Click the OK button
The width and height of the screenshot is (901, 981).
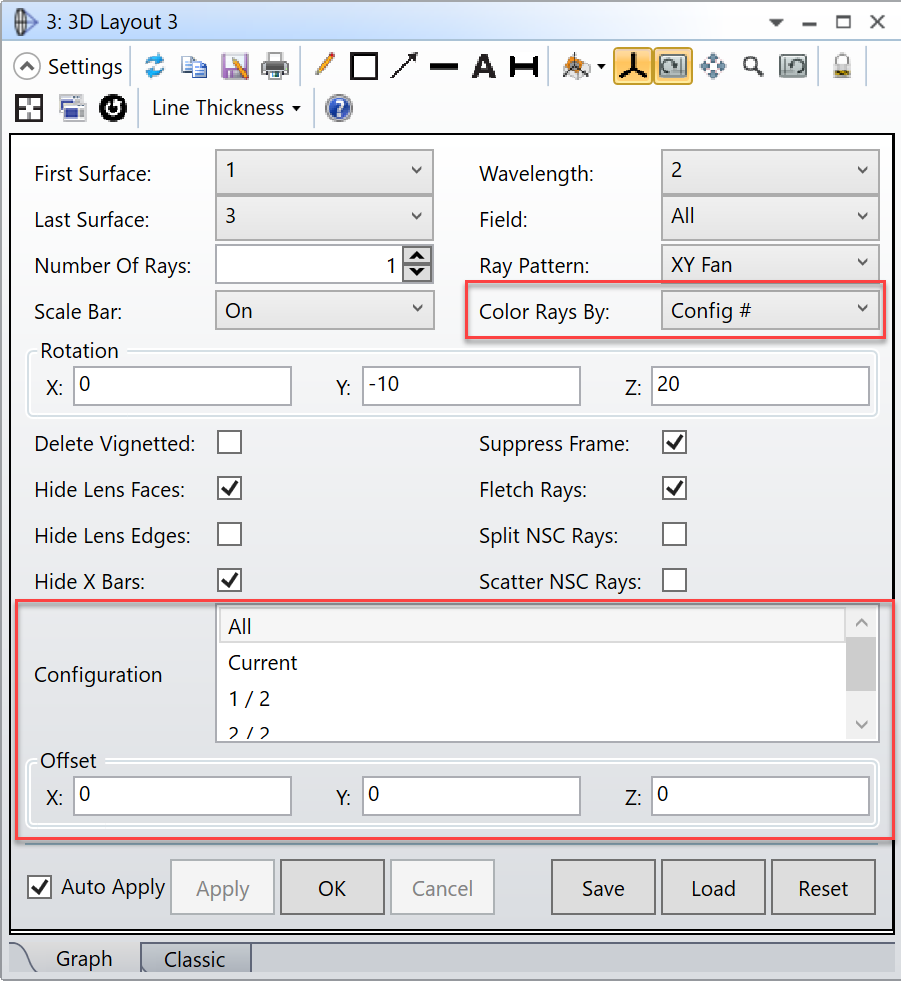click(332, 888)
